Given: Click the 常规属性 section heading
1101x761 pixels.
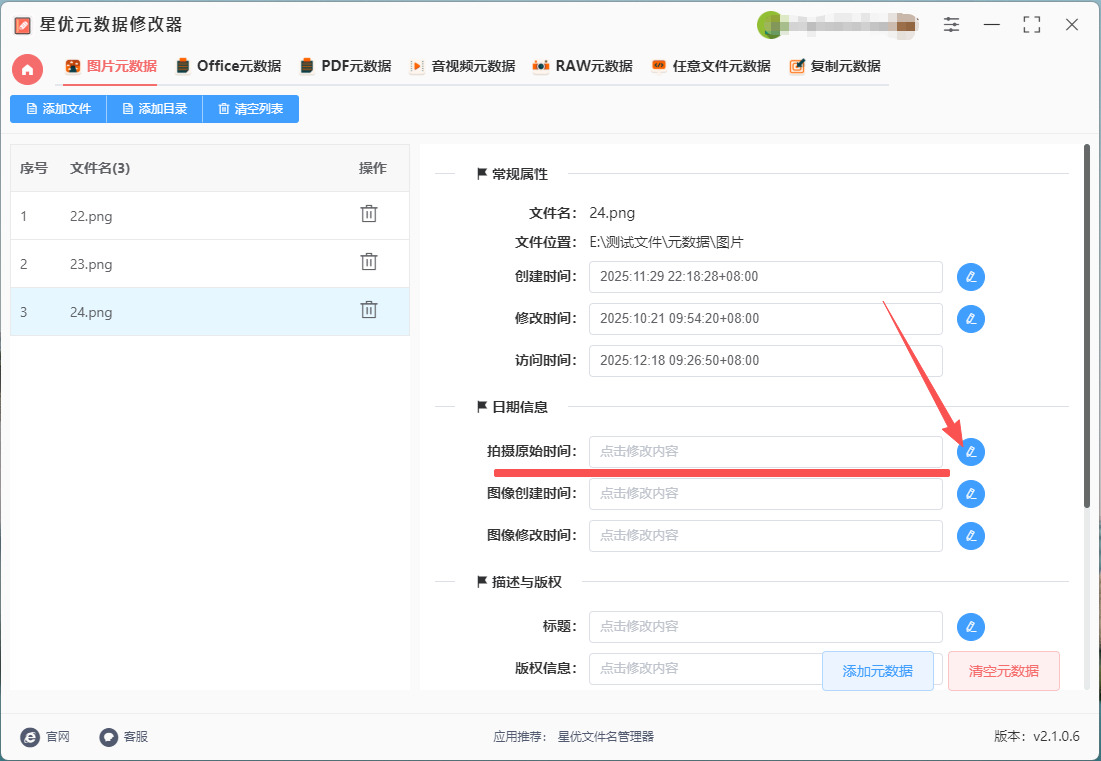Looking at the screenshot, I should (513, 174).
